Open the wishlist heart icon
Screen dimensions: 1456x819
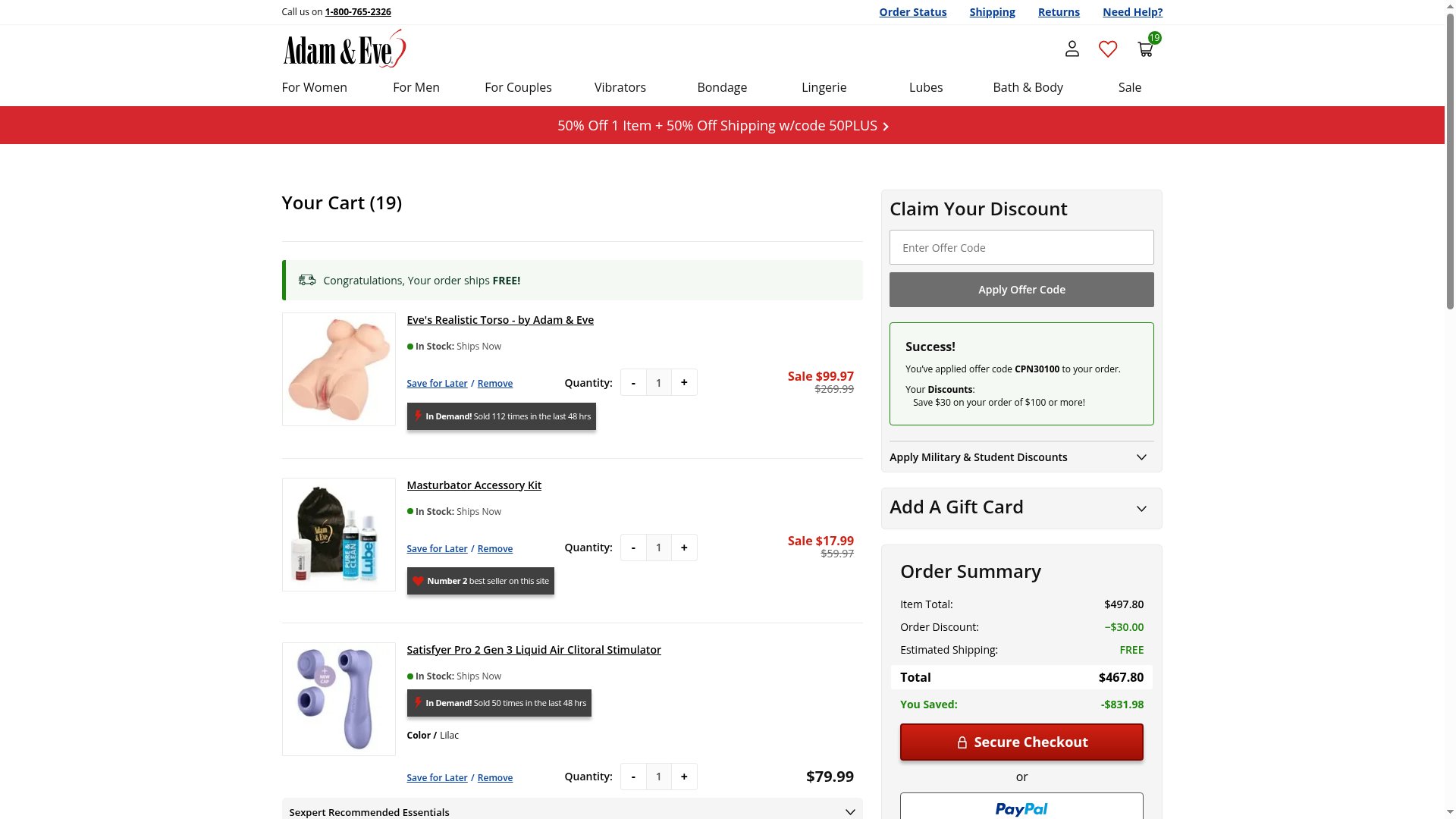(x=1108, y=49)
